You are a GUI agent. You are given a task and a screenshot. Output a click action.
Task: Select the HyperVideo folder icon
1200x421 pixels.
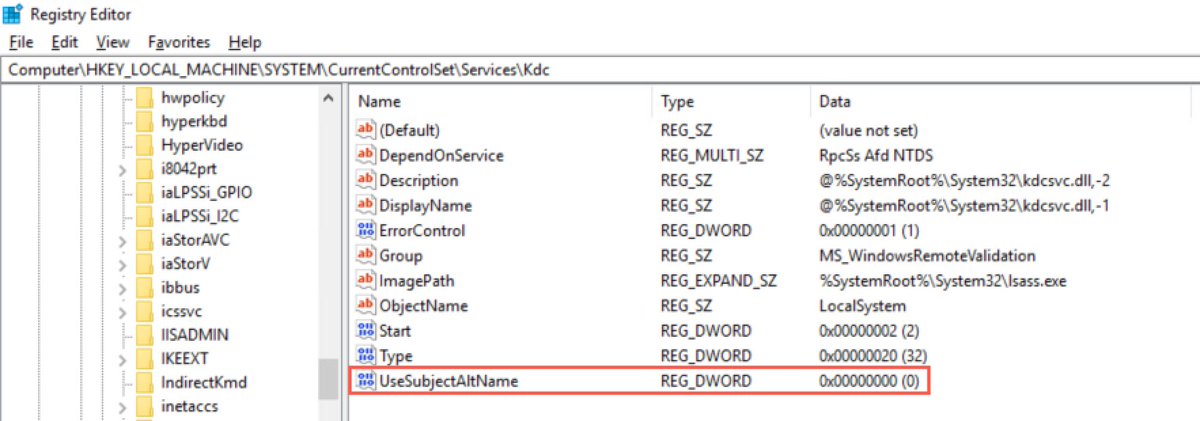click(x=144, y=145)
